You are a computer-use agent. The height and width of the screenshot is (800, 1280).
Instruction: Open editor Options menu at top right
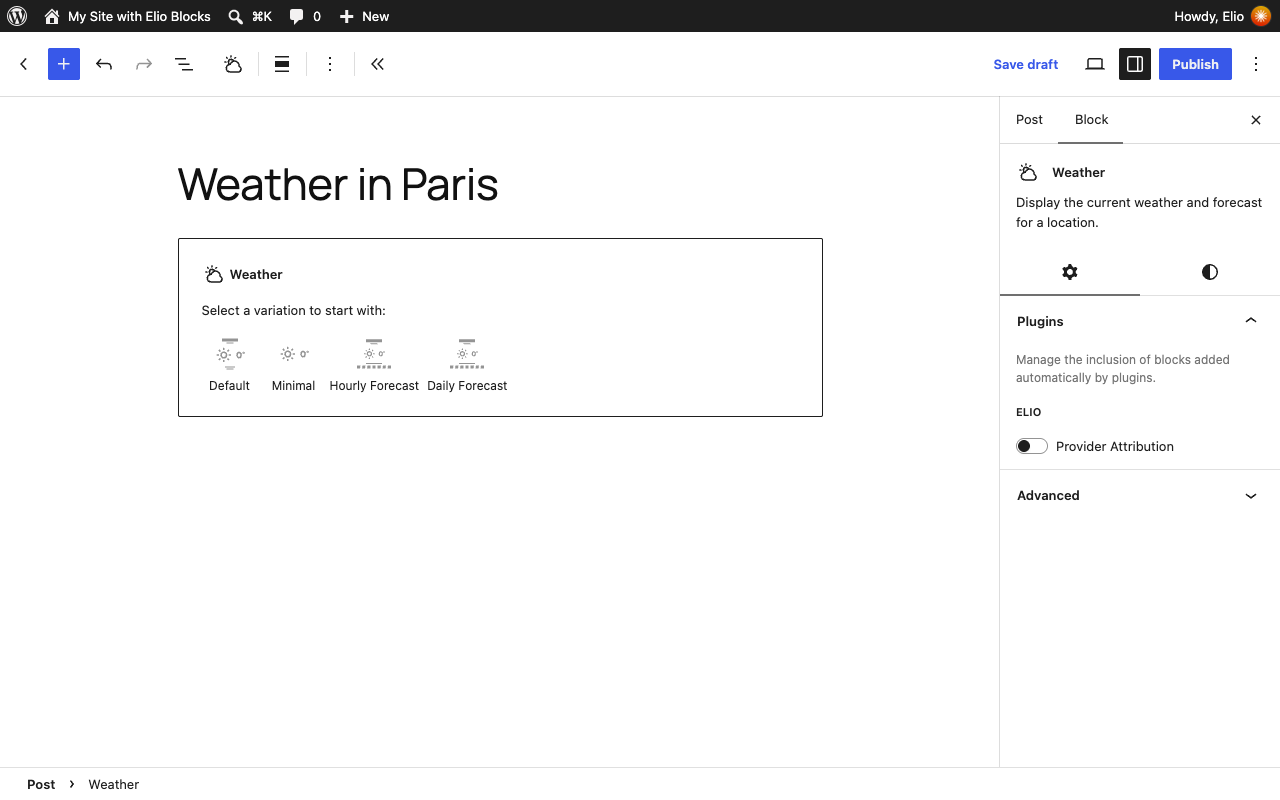1256,64
